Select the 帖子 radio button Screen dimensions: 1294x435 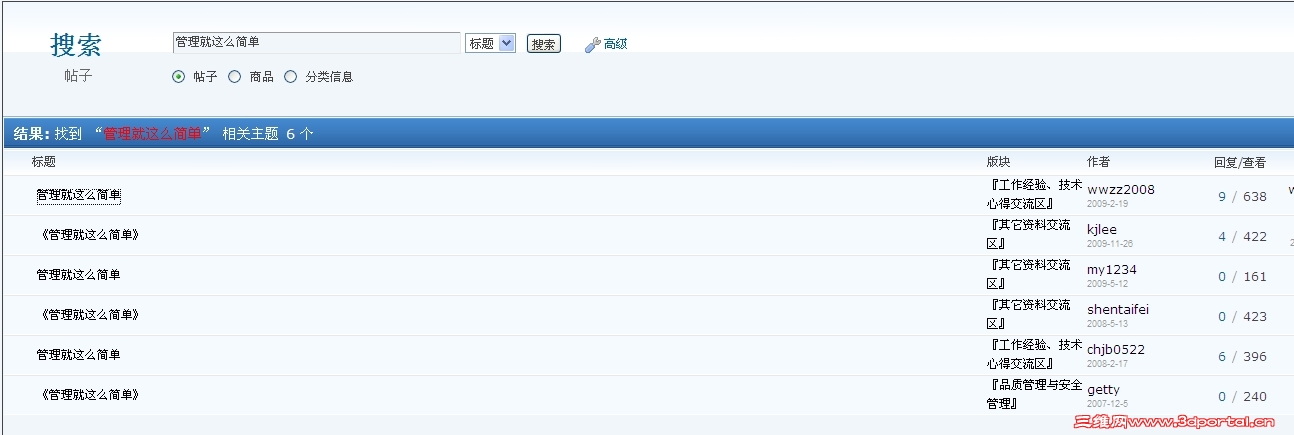coord(179,76)
